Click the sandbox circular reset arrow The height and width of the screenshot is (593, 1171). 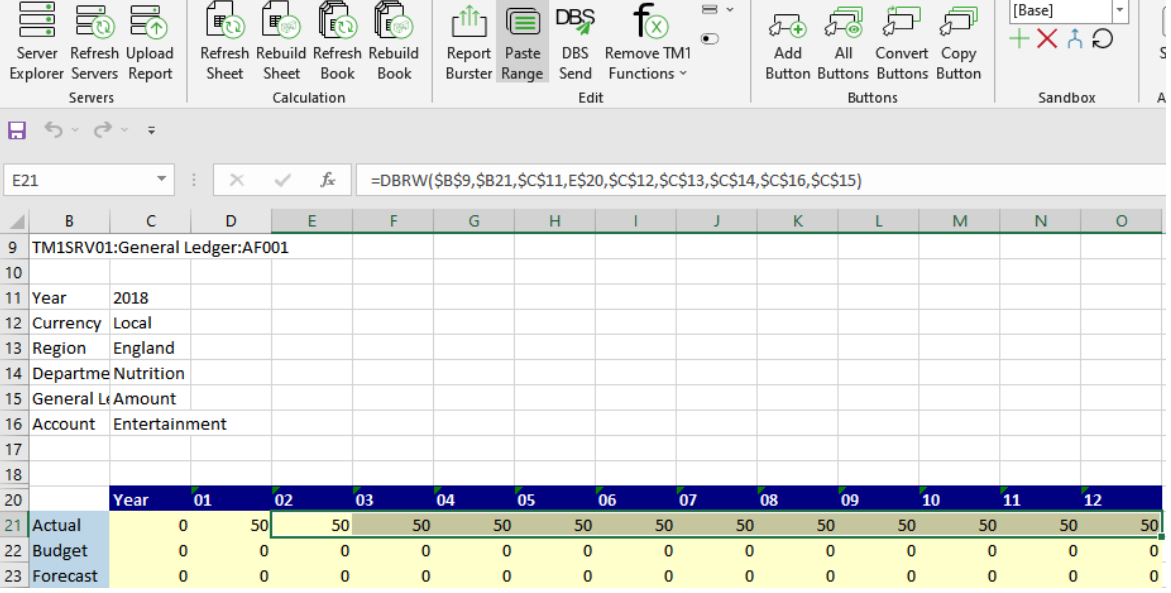pyautogui.click(x=1102, y=39)
